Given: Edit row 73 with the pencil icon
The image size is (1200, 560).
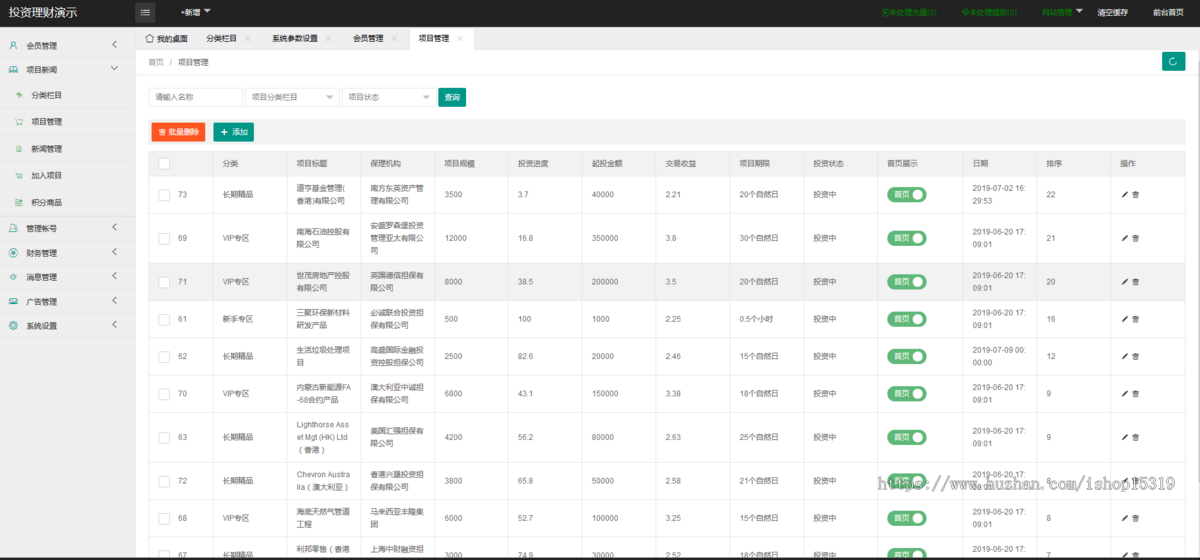Looking at the screenshot, I should 1125,195.
